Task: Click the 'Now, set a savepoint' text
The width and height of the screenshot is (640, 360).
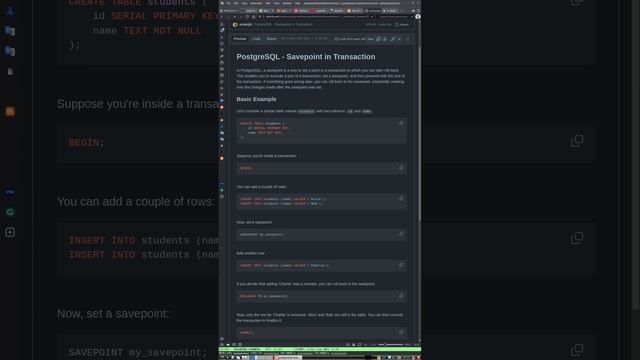Action: pyautogui.click(x=254, y=222)
